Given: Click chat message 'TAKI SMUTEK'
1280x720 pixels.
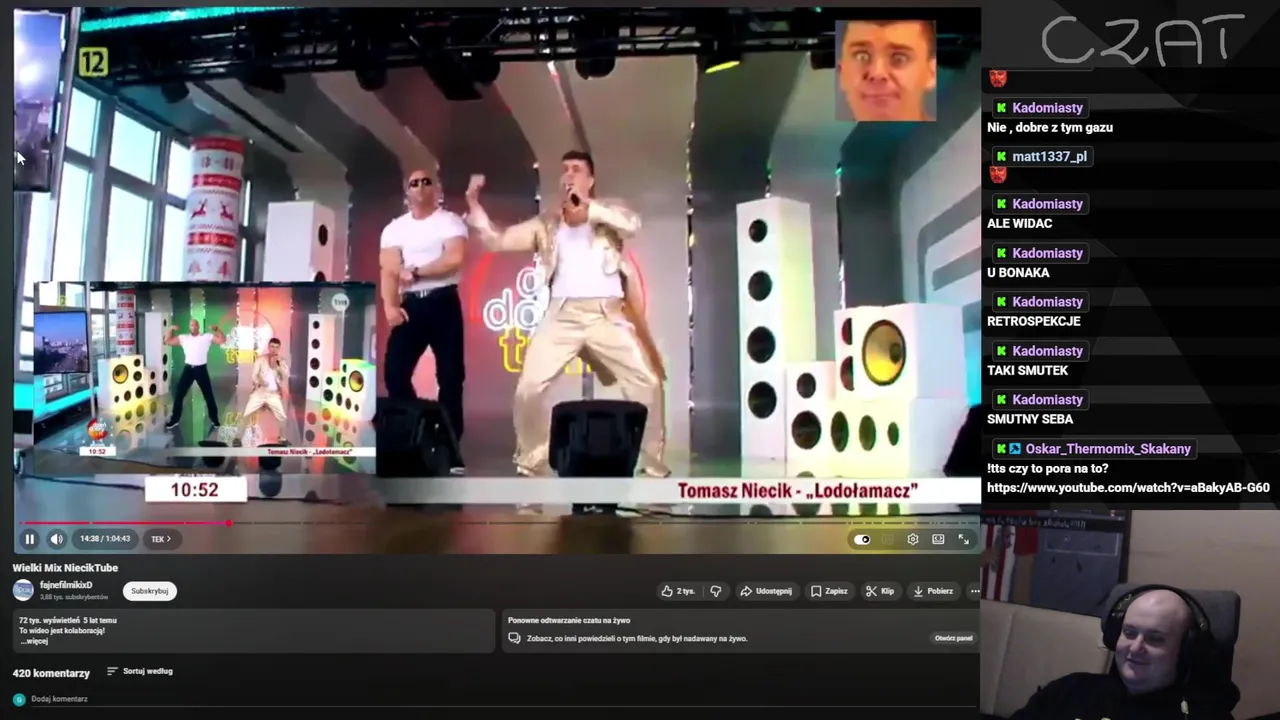Looking at the screenshot, I should click(x=1028, y=370).
